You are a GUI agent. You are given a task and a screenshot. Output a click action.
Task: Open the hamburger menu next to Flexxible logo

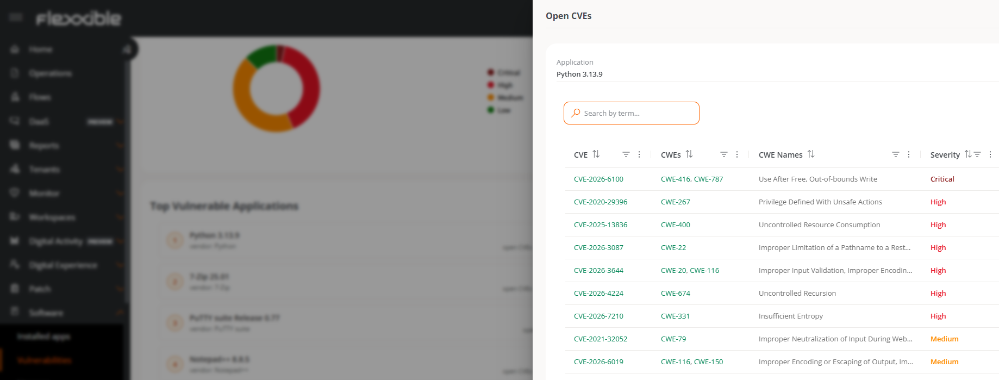coord(15,18)
